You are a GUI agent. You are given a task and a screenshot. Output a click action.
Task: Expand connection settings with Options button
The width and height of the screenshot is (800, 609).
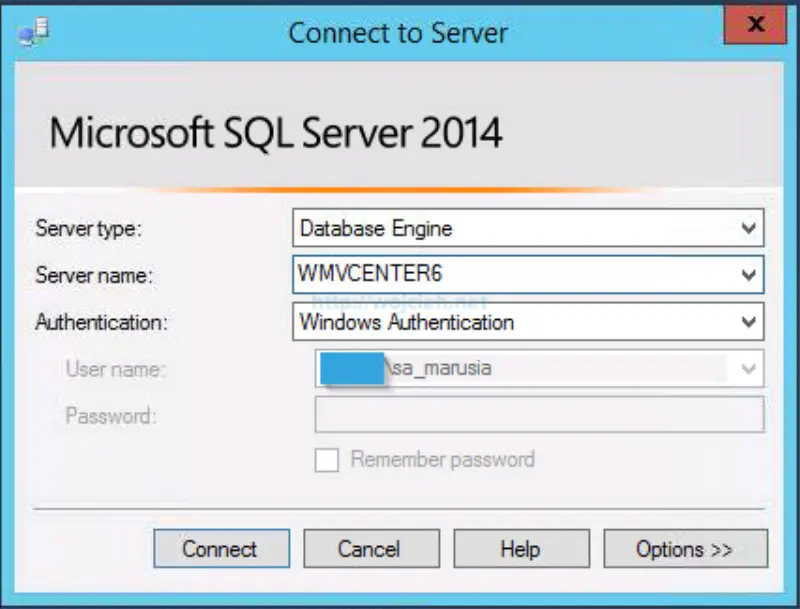tap(684, 548)
